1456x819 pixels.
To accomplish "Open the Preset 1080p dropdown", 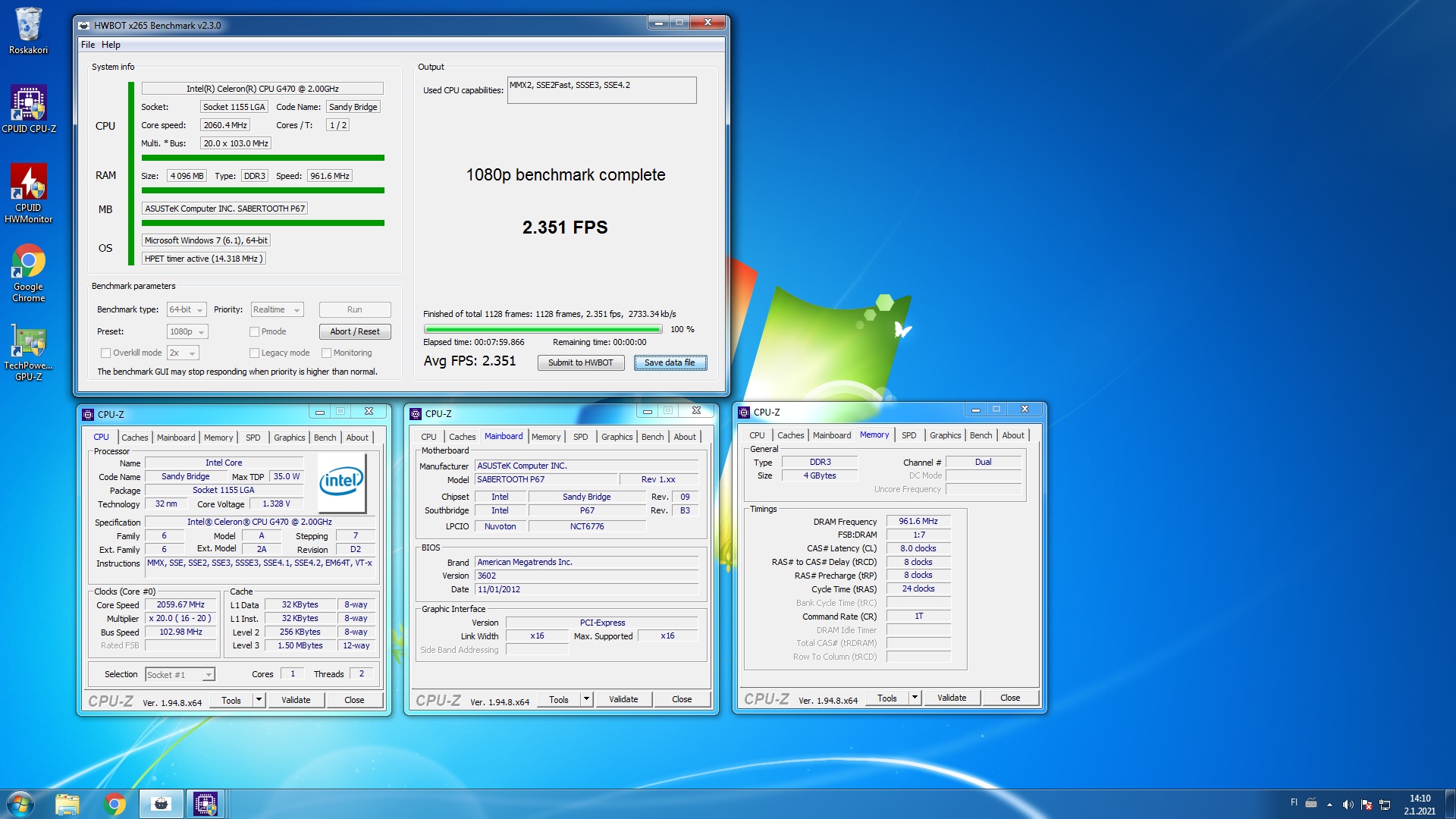I will click(x=187, y=331).
